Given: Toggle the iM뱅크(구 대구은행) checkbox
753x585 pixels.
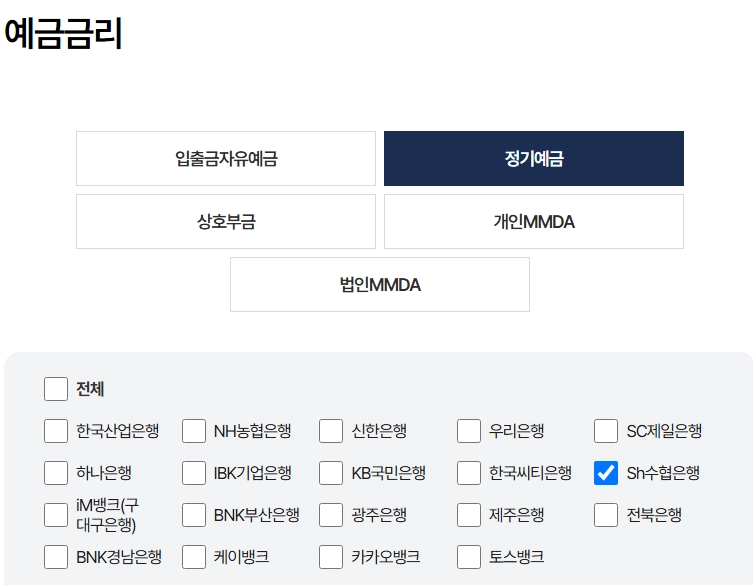Looking at the screenshot, I should (x=56, y=515).
